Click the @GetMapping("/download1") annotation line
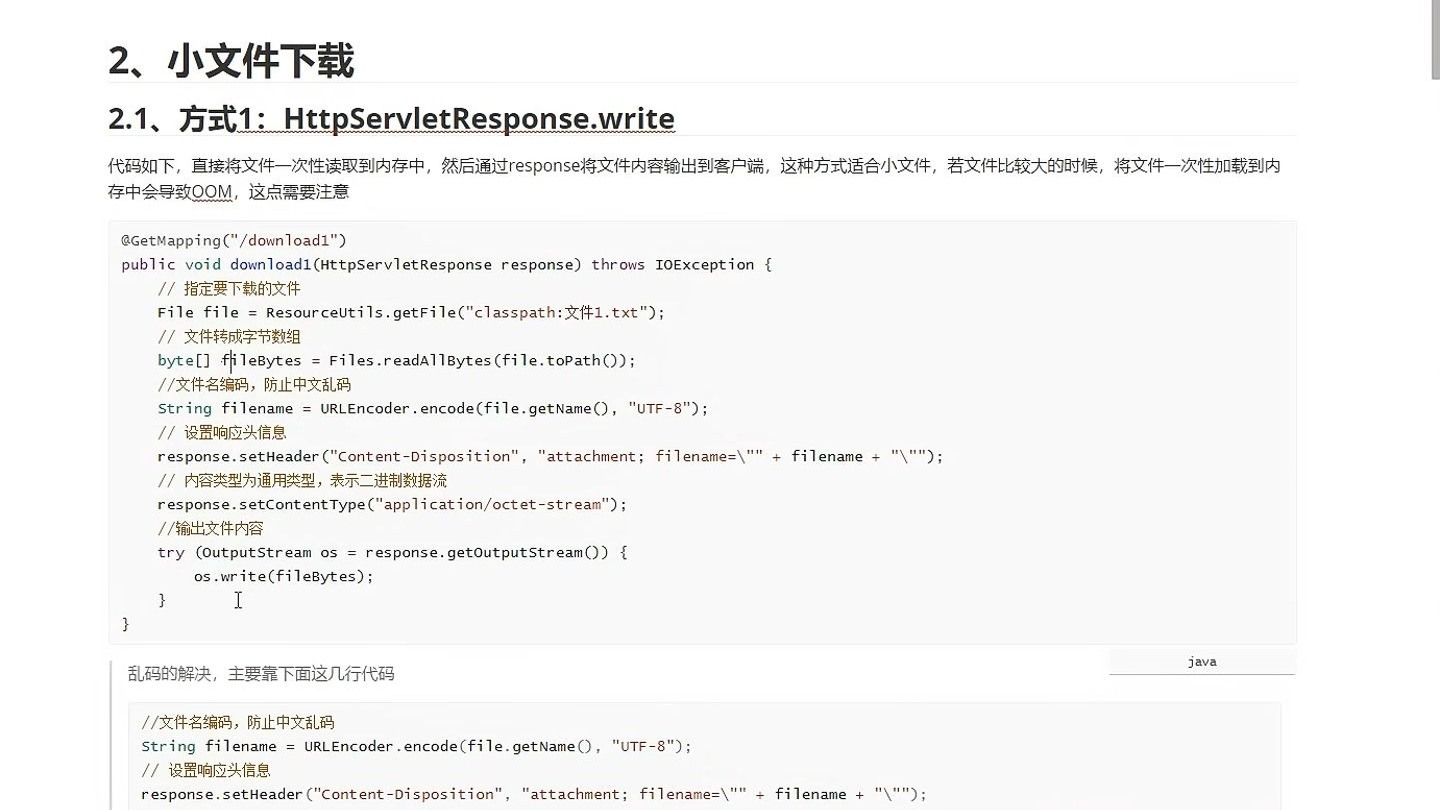This screenshot has width=1440, height=810. [234, 240]
